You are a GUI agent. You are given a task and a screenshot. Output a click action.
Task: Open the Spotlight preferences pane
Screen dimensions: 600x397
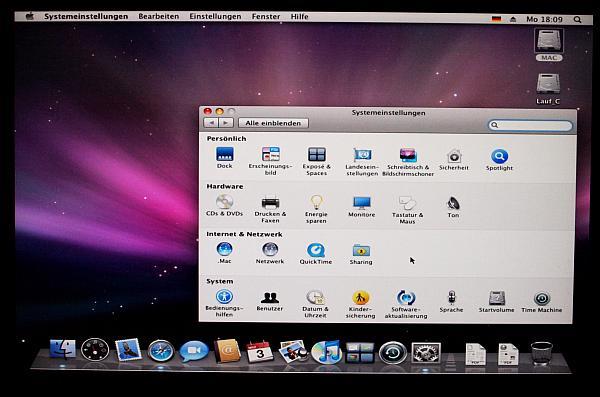click(499, 160)
